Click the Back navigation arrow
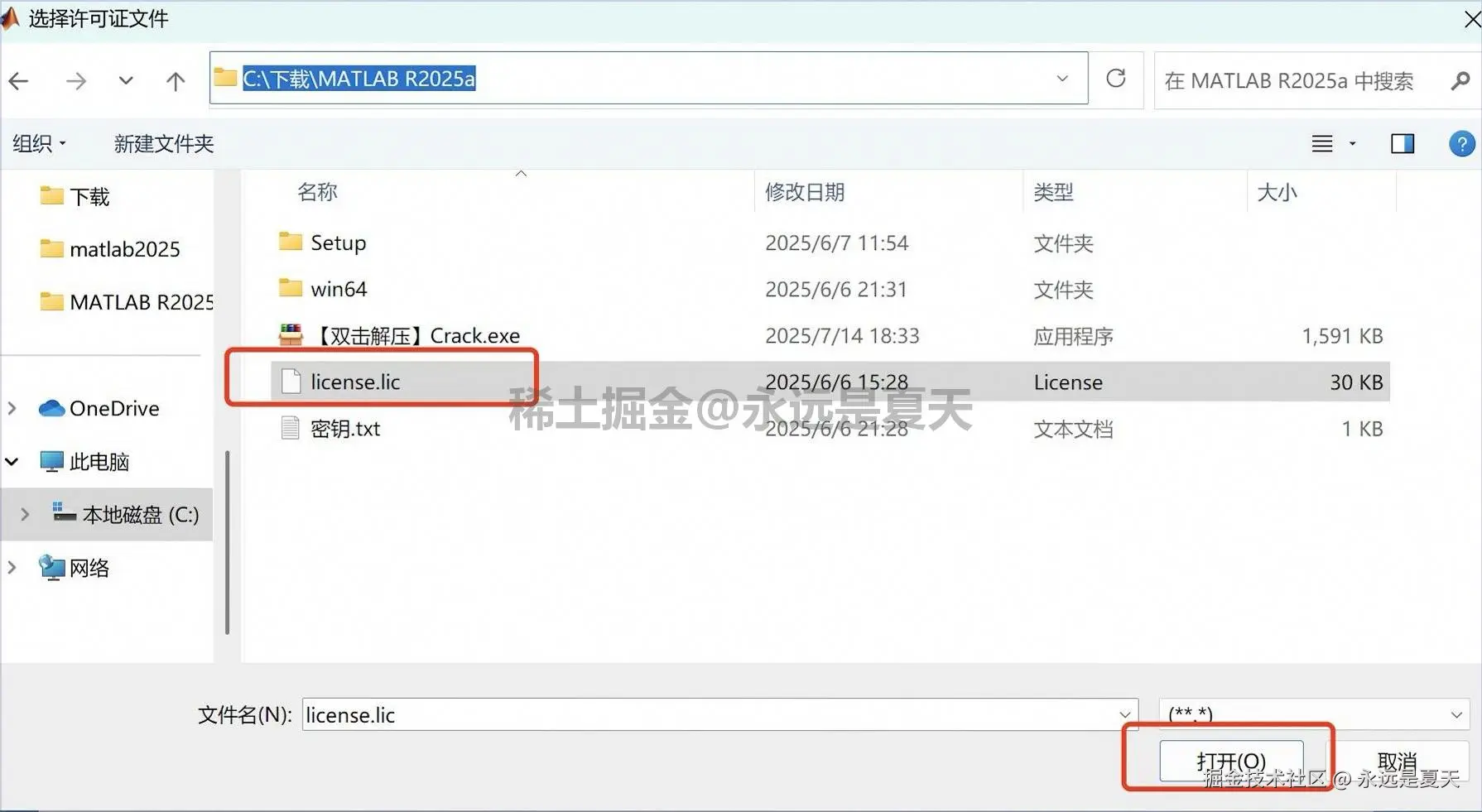Viewport: 1482px width, 812px height. pyautogui.click(x=18, y=80)
